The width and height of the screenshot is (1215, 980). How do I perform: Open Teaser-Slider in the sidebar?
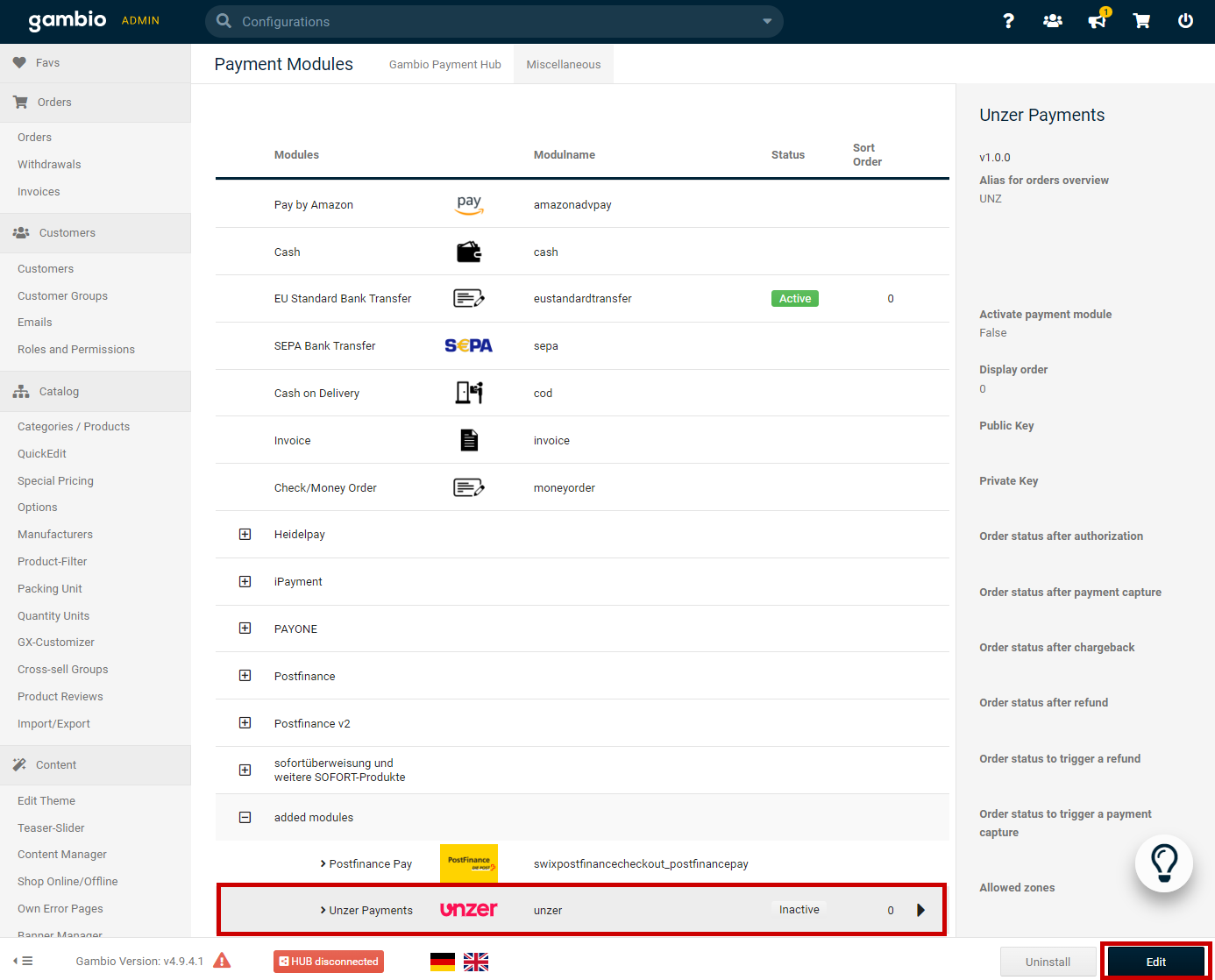pos(51,828)
